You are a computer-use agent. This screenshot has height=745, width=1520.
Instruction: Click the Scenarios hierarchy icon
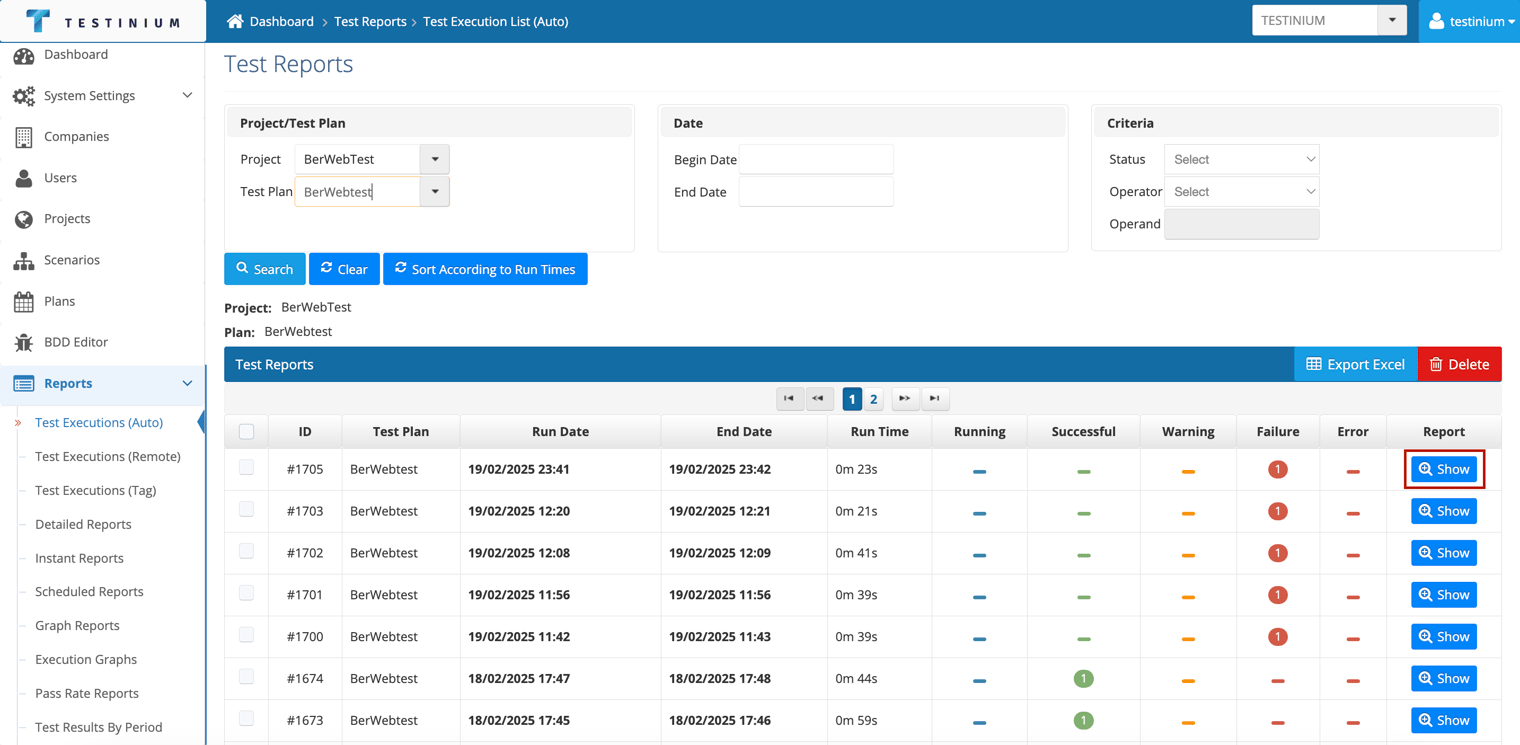click(24, 260)
